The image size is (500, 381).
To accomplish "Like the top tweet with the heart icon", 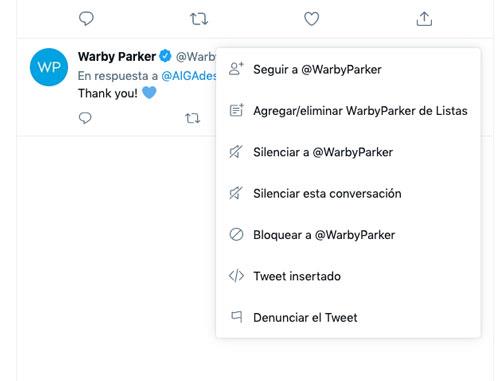I will [312, 19].
